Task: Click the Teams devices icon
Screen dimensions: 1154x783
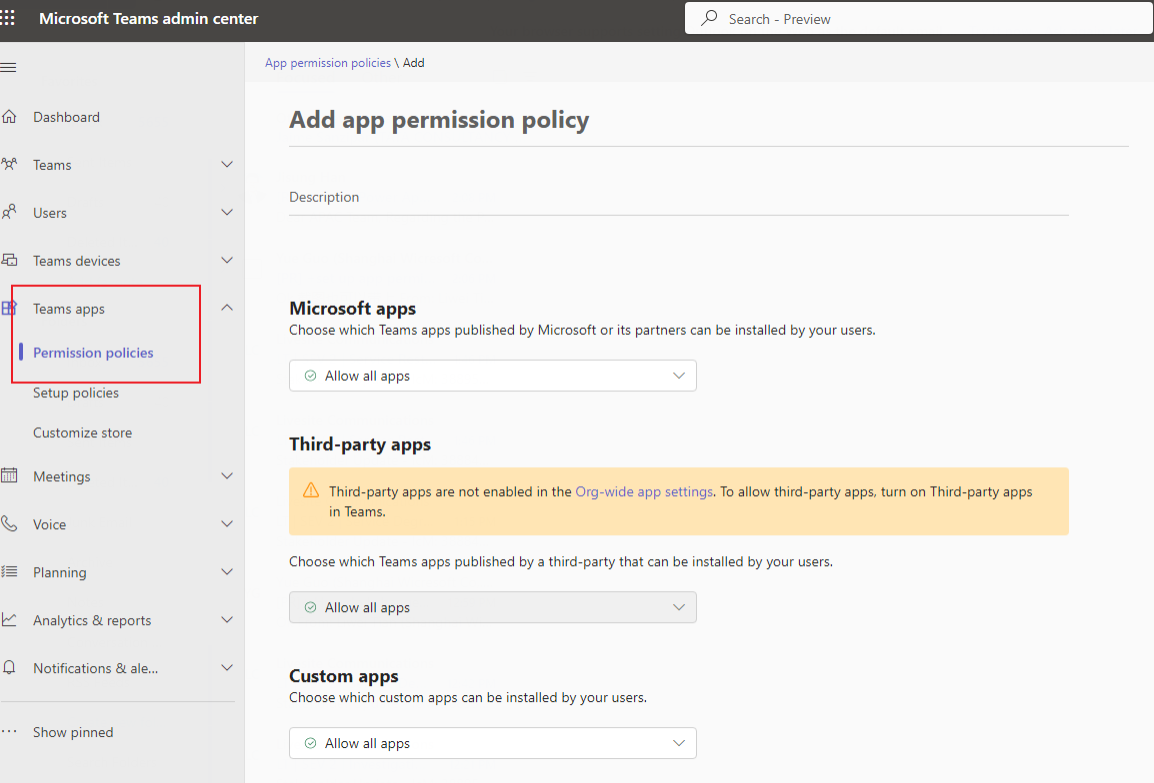Action: pos(9,261)
